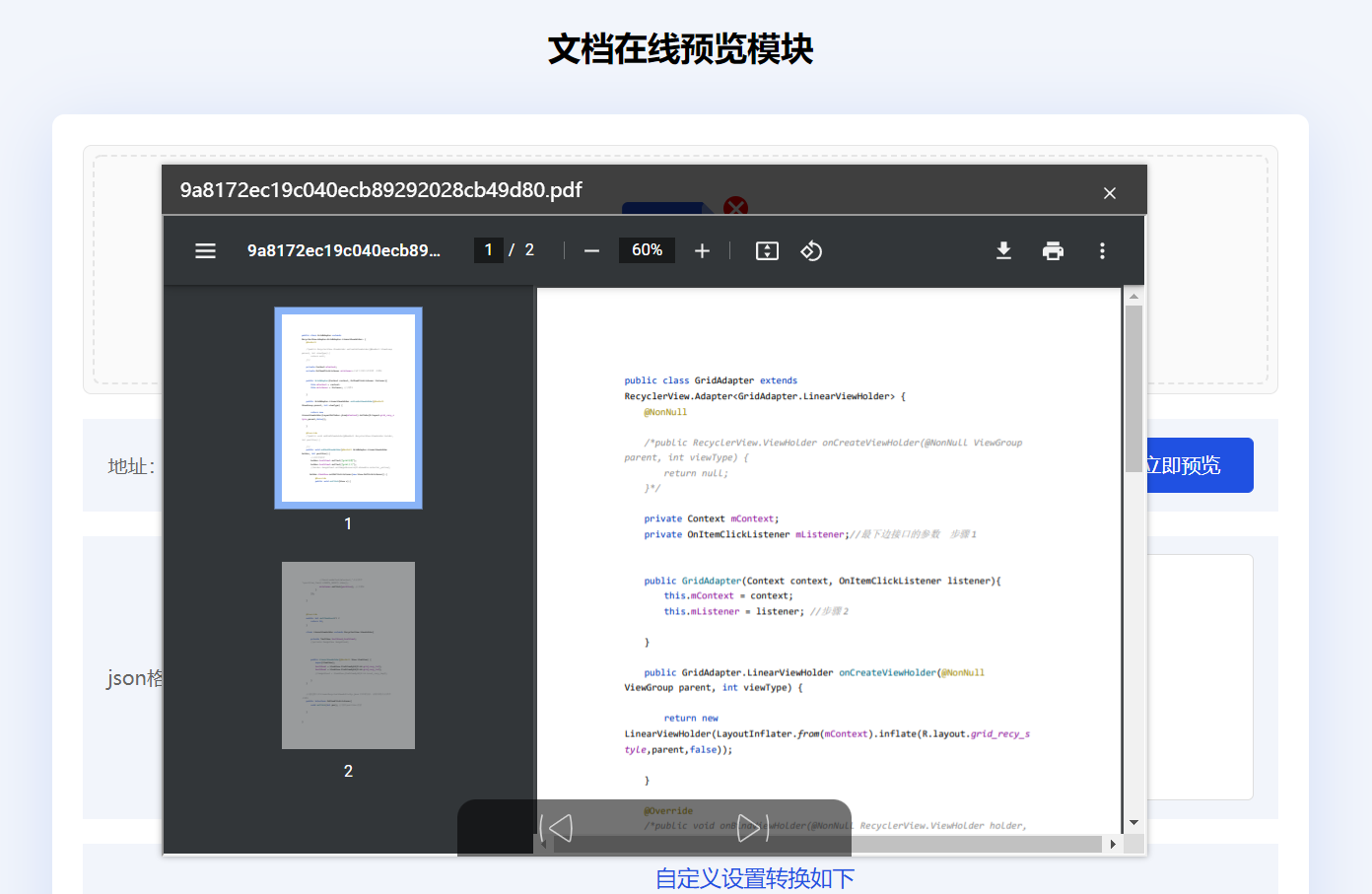Rotate the document counterclockwise
The width and height of the screenshot is (1372, 894).
[811, 251]
